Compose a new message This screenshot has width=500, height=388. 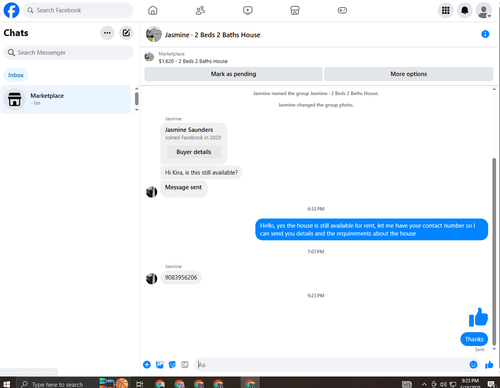click(x=126, y=33)
